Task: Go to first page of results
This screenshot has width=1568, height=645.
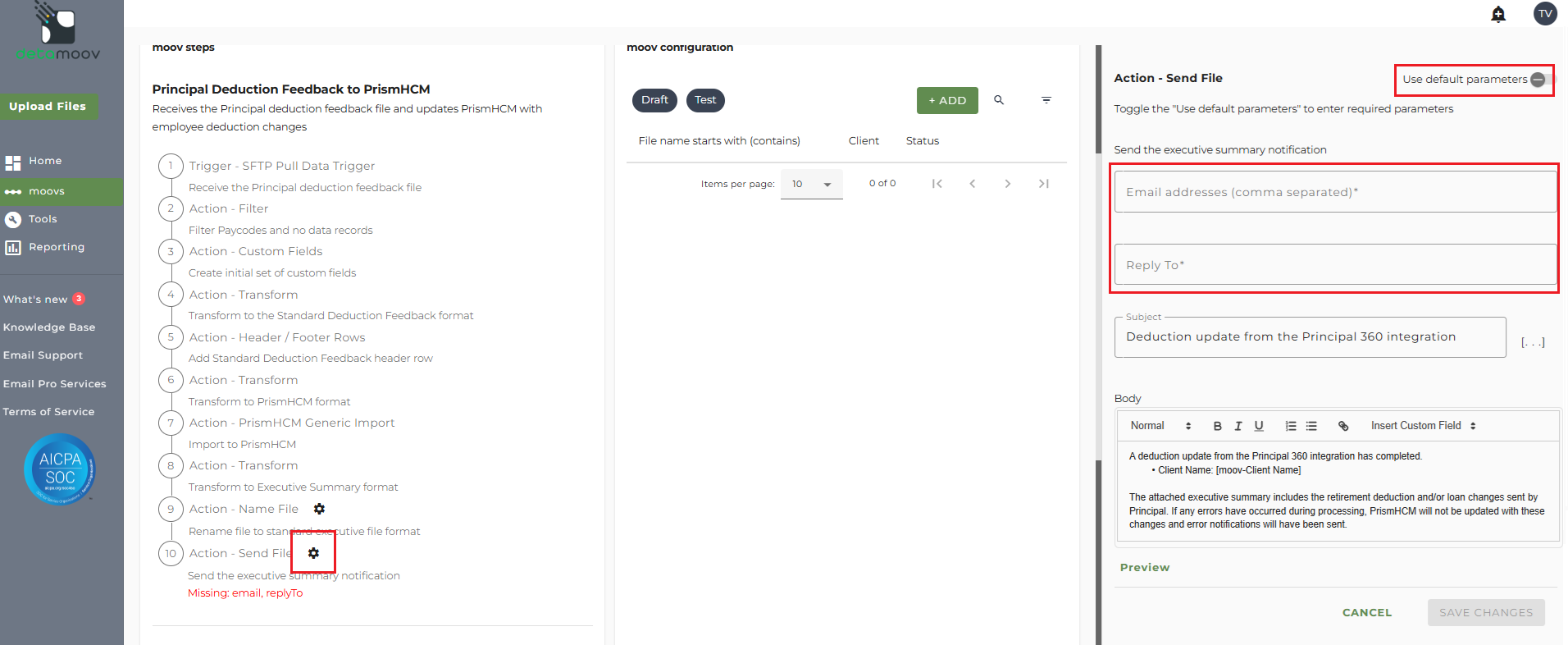Action: pyautogui.click(x=937, y=184)
